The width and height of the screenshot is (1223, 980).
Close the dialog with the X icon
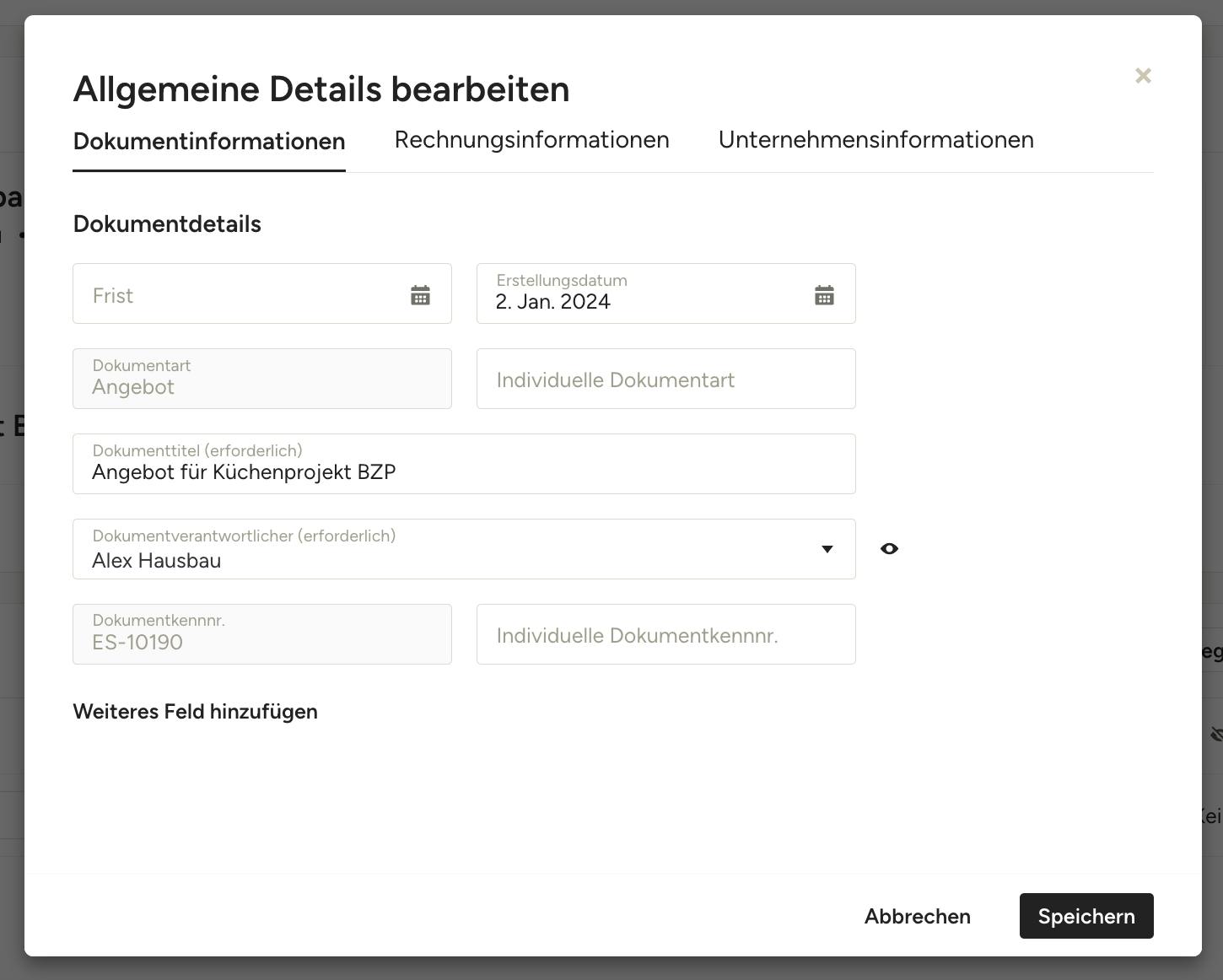click(1143, 76)
